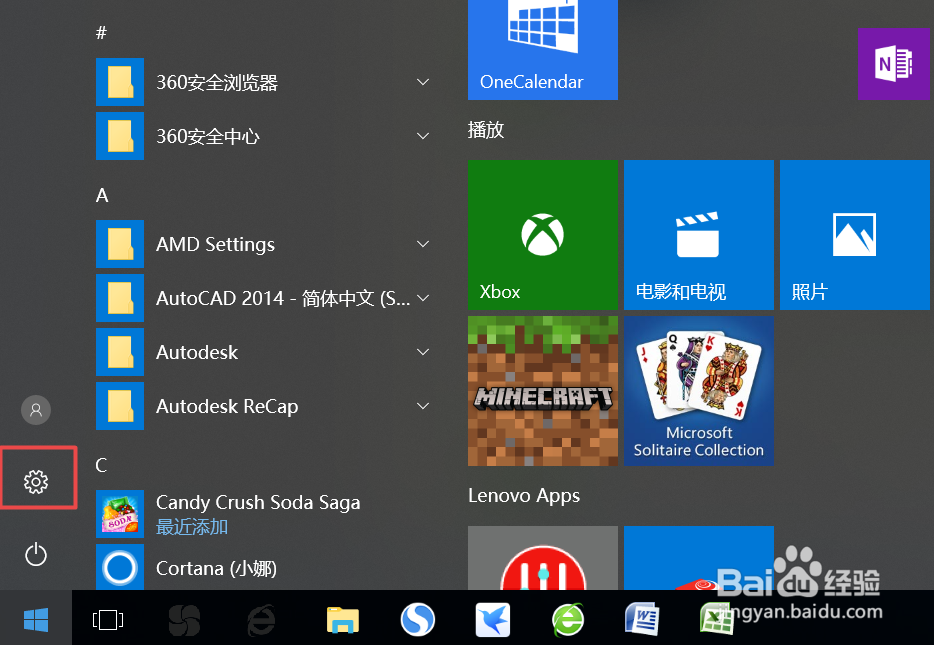Open the 电影和电视 tile
This screenshot has height=645, width=934.
tap(699, 235)
